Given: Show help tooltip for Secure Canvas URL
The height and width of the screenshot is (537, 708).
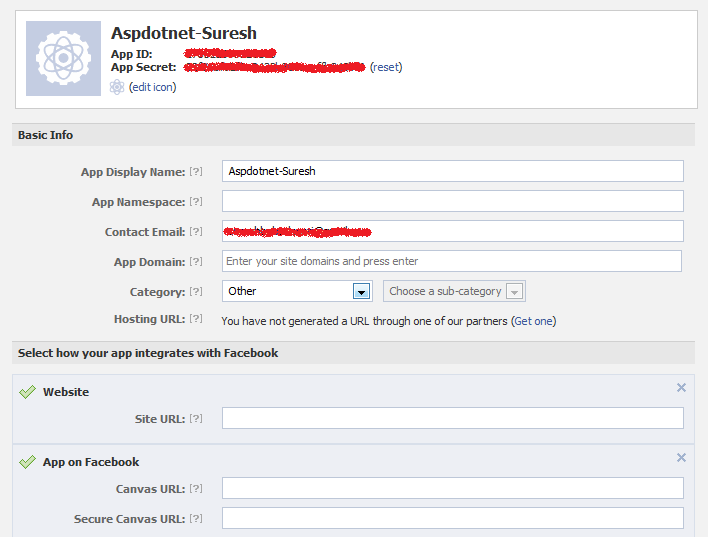Looking at the screenshot, I should [x=196, y=518].
